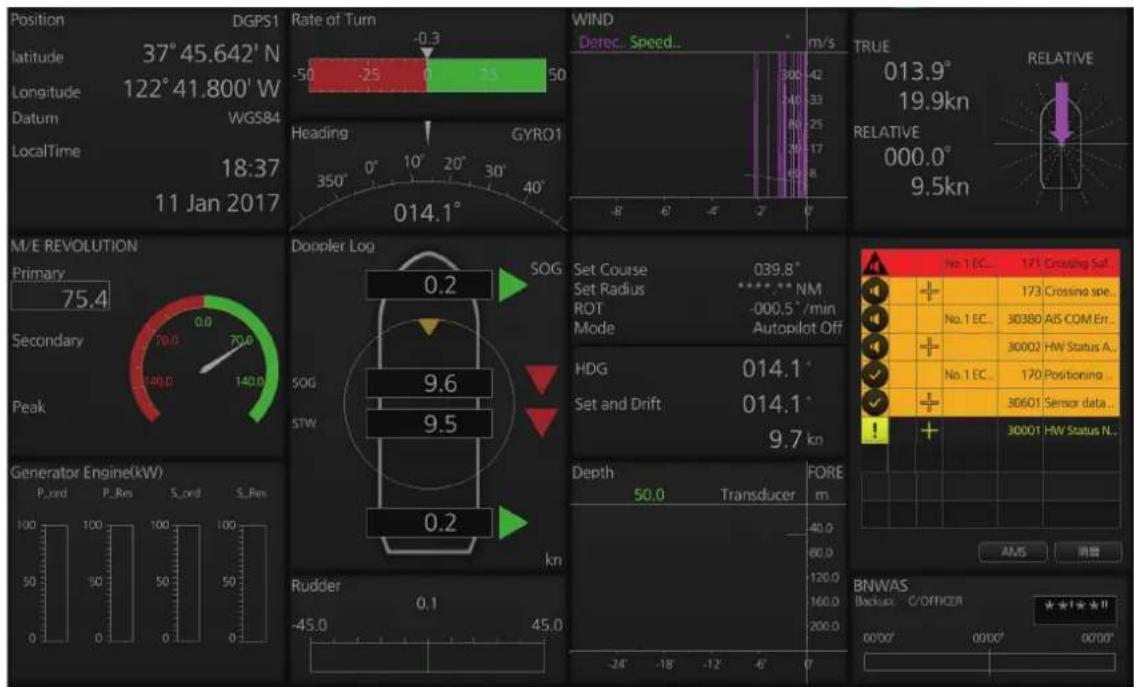Image resolution: width=1134 pixels, height=687 pixels.
Task: Click the Autopilot Off mode text
Action: [798, 328]
